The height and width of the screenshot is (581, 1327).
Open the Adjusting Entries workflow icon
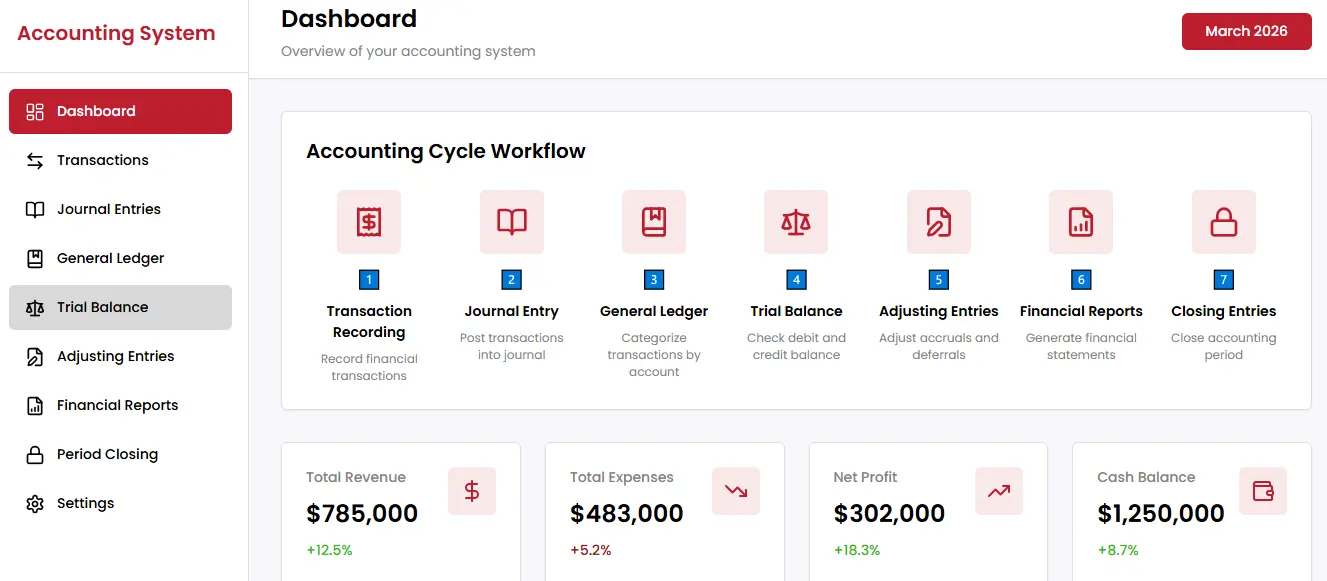pyautogui.click(x=939, y=222)
